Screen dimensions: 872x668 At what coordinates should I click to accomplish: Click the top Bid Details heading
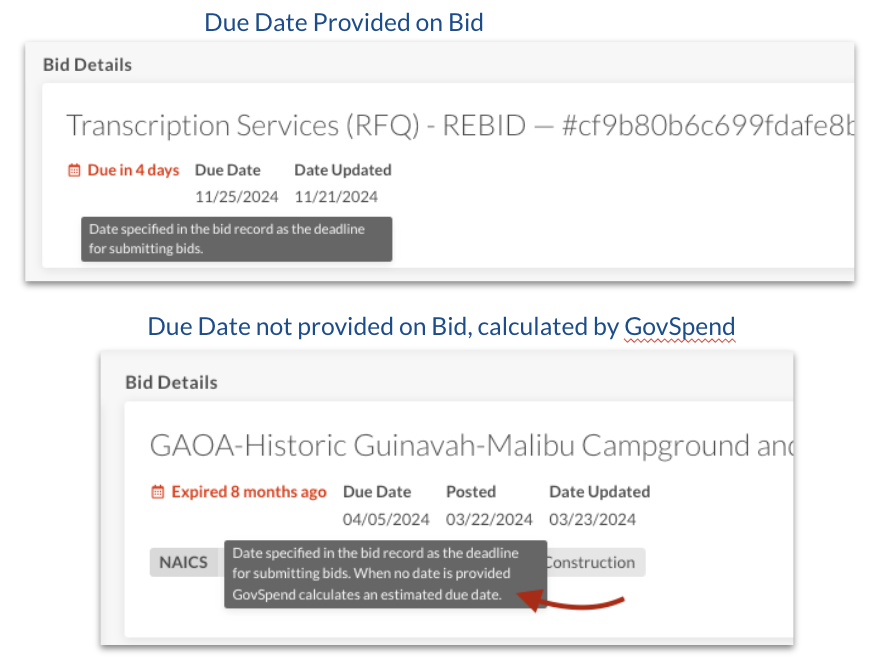[x=87, y=64]
